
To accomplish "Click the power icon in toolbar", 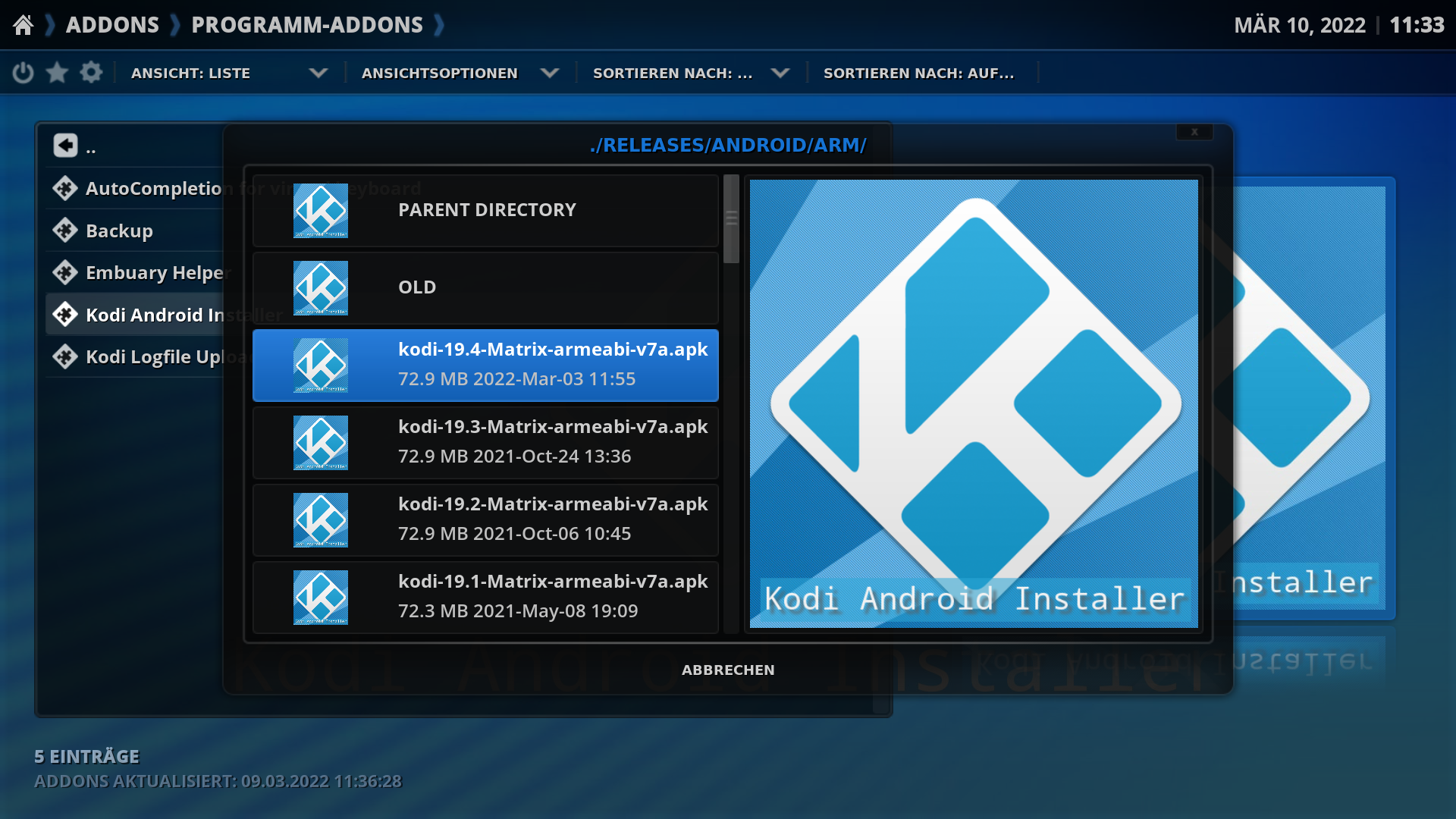I will (23, 73).
